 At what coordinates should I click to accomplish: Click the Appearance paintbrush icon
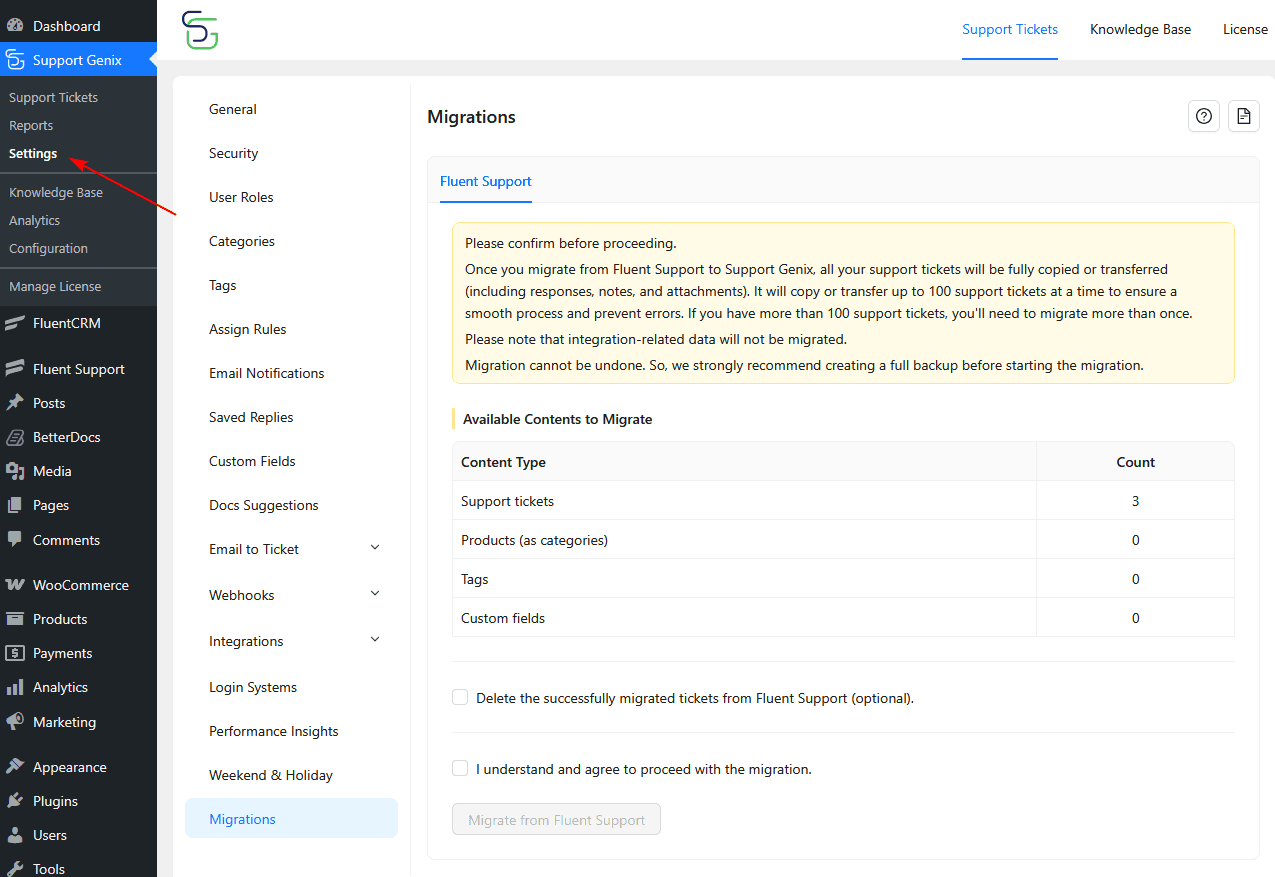[15, 767]
